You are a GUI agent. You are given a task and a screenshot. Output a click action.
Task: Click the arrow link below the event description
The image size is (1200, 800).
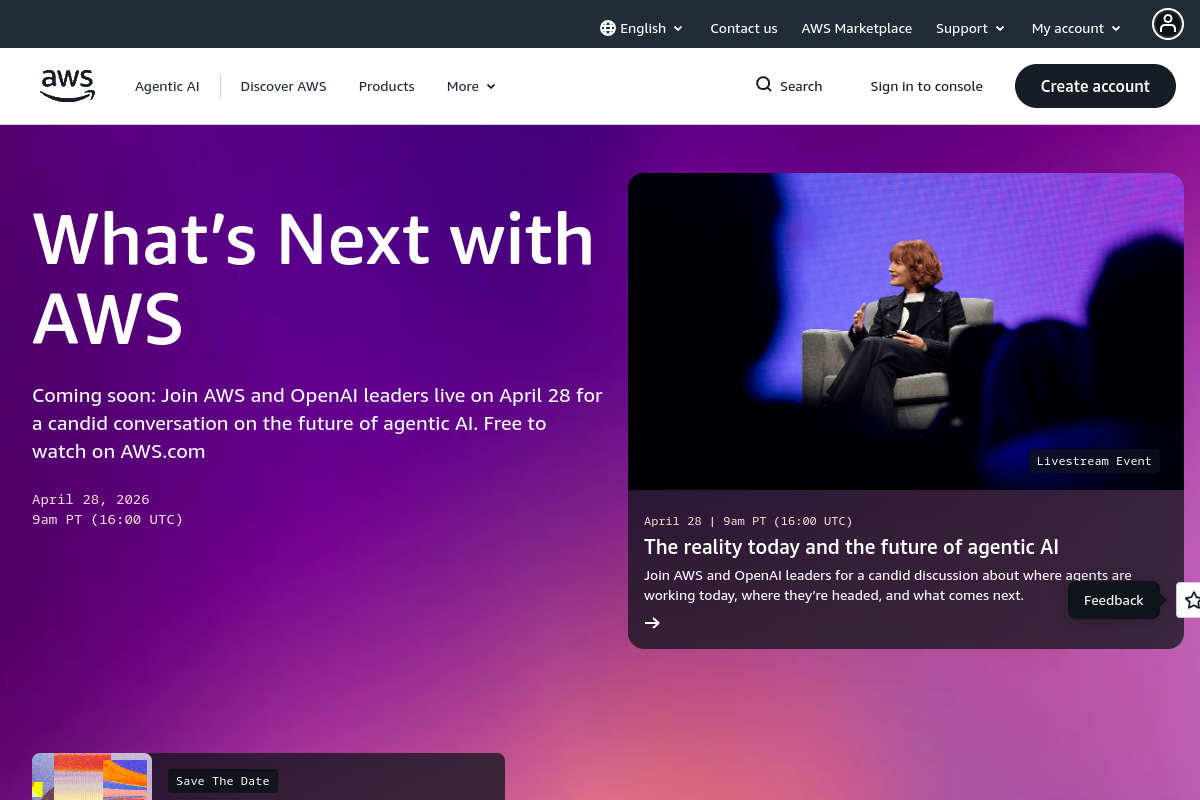[652, 622]
